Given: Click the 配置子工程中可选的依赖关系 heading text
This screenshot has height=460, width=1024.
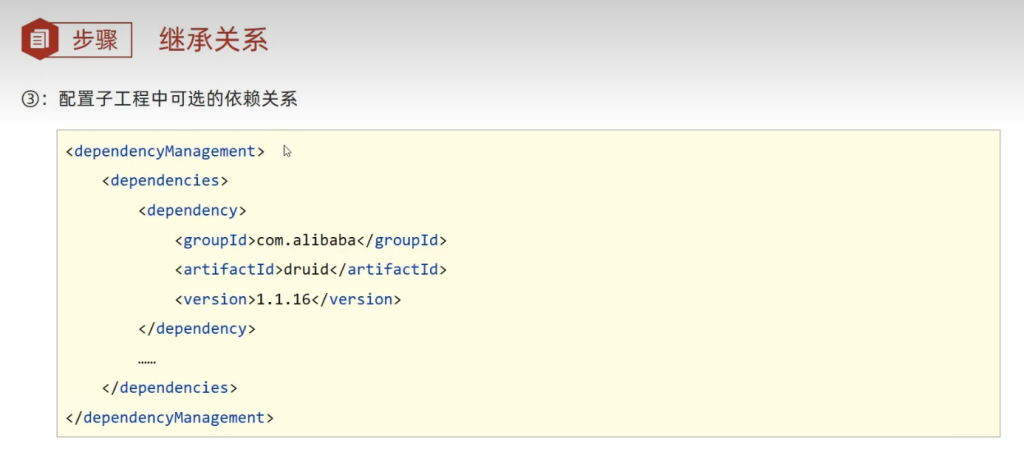Looking at the screenshot, I should [177, 99].
